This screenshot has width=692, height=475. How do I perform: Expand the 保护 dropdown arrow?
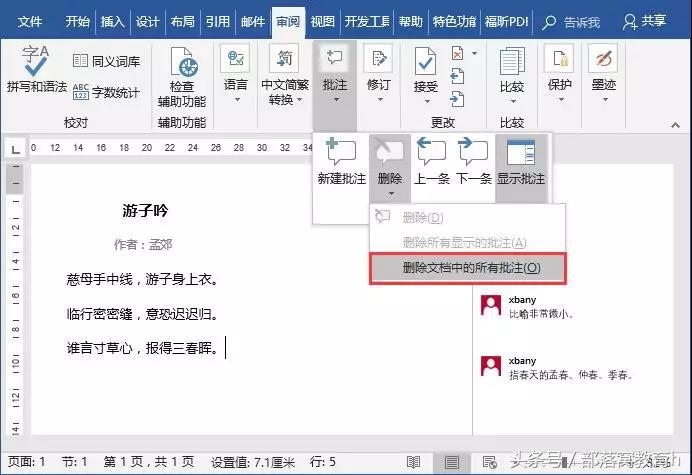tap(561, 100)
